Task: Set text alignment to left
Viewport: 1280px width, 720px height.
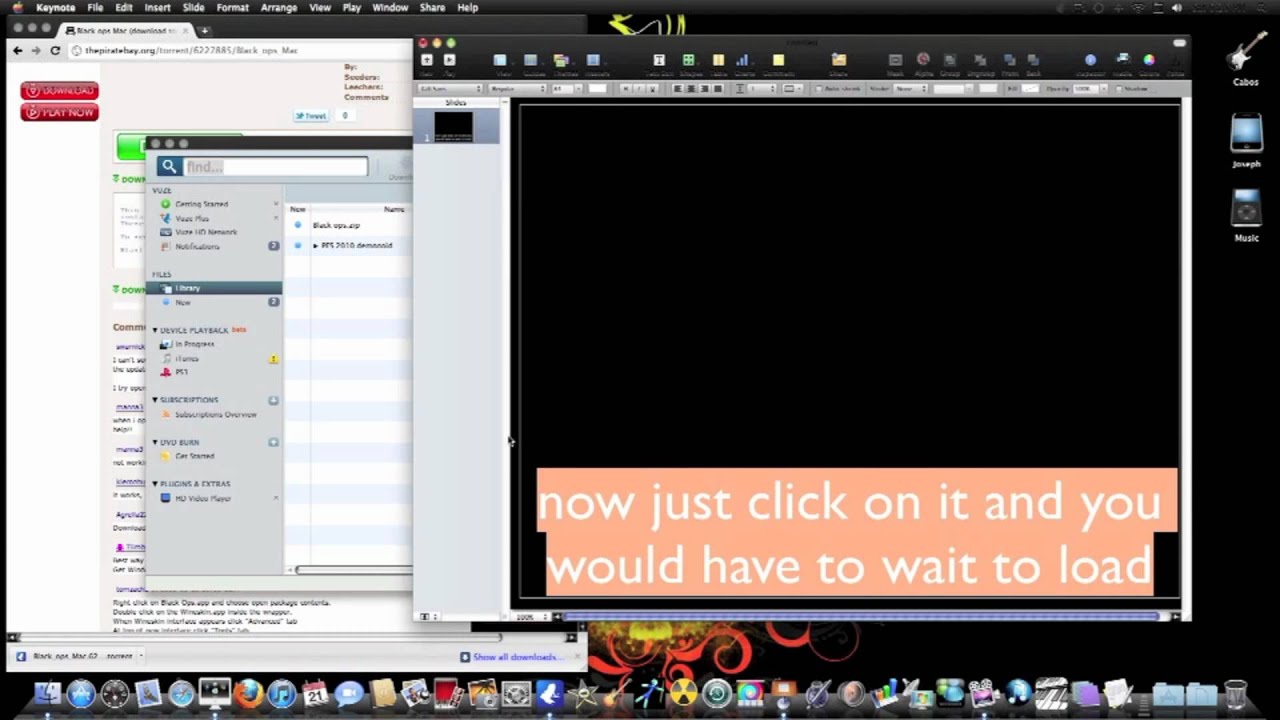Action: point(678,88)
